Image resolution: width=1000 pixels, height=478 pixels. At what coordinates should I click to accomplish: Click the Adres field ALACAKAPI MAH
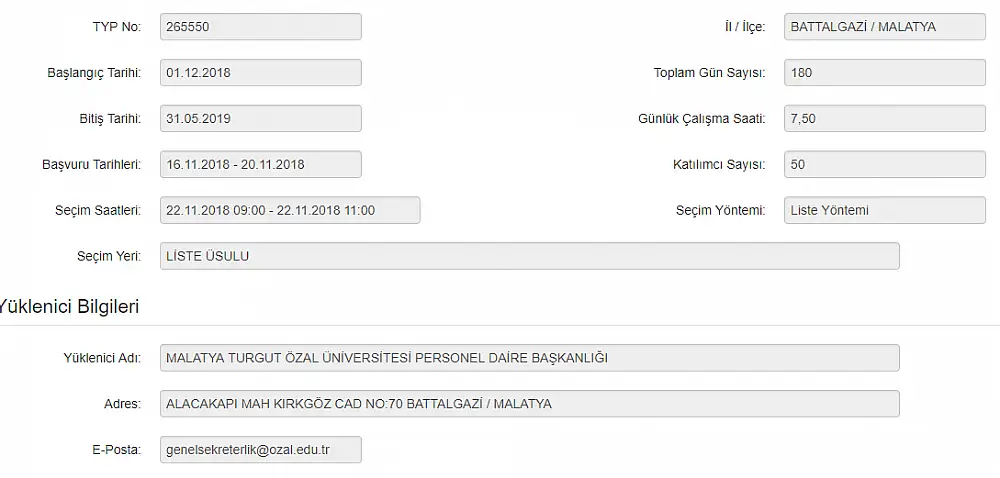530,404
